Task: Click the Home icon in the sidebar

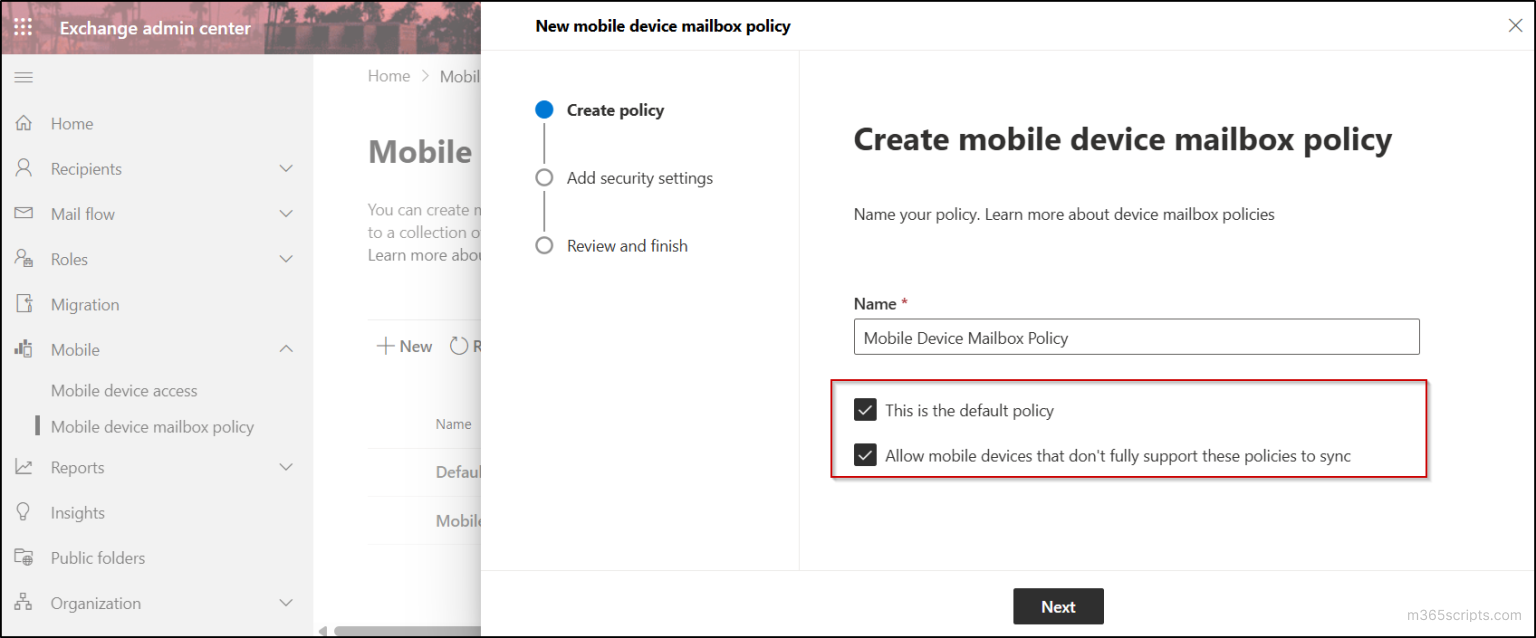Action: point(24,122)
